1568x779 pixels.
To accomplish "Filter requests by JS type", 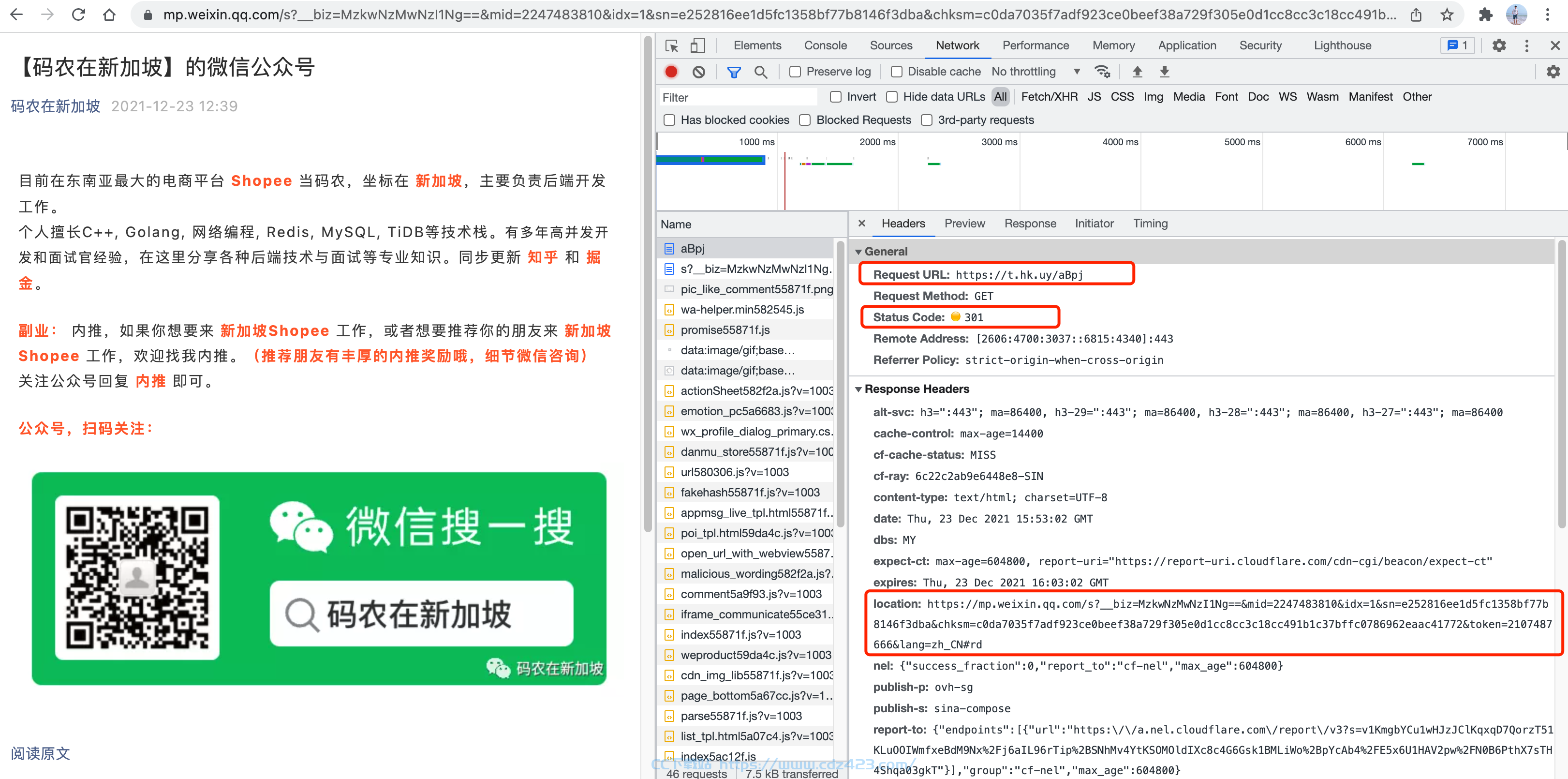I will pos(1094,97).
